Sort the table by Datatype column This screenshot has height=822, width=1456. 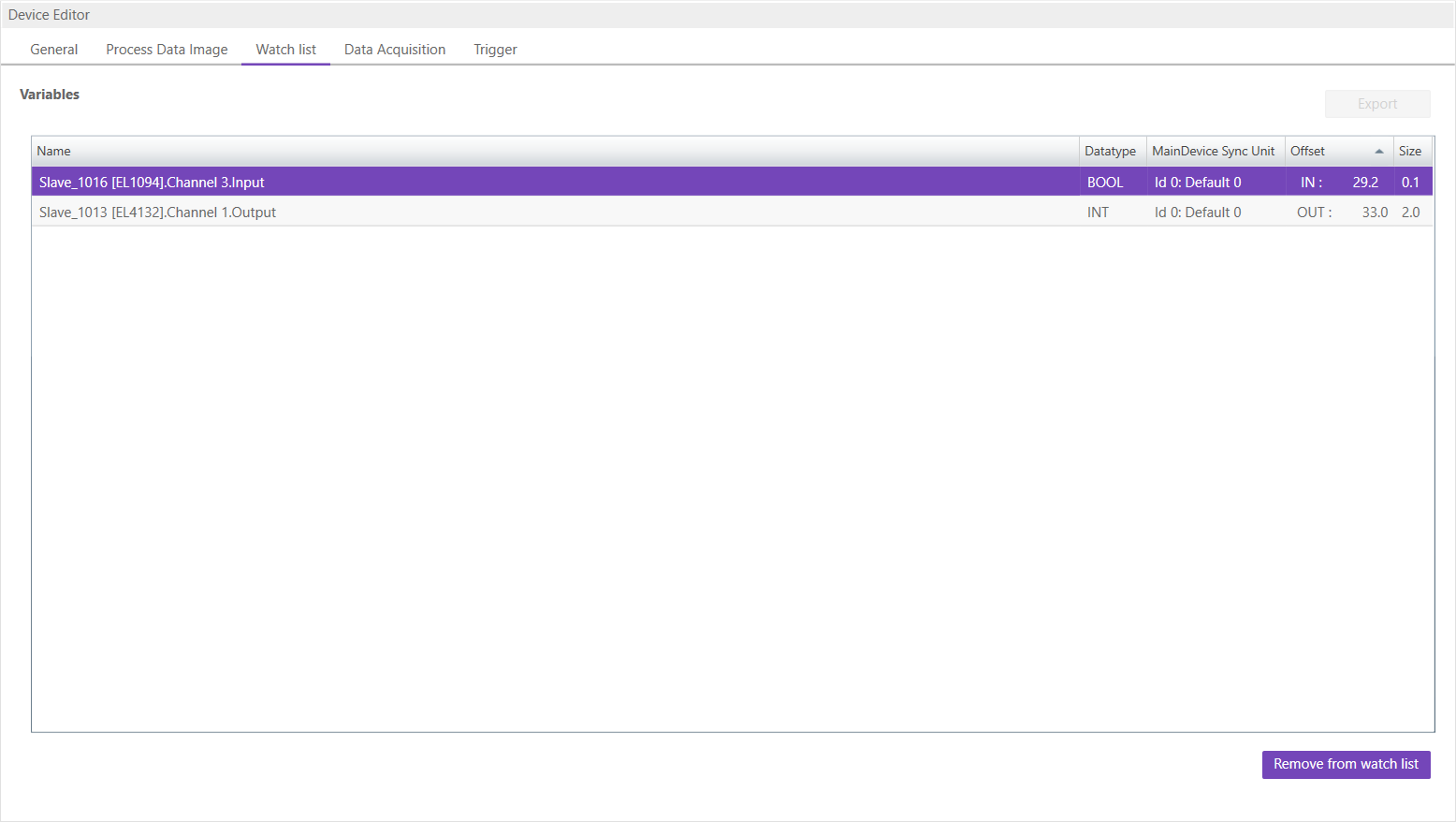(x=1111, y=151)
